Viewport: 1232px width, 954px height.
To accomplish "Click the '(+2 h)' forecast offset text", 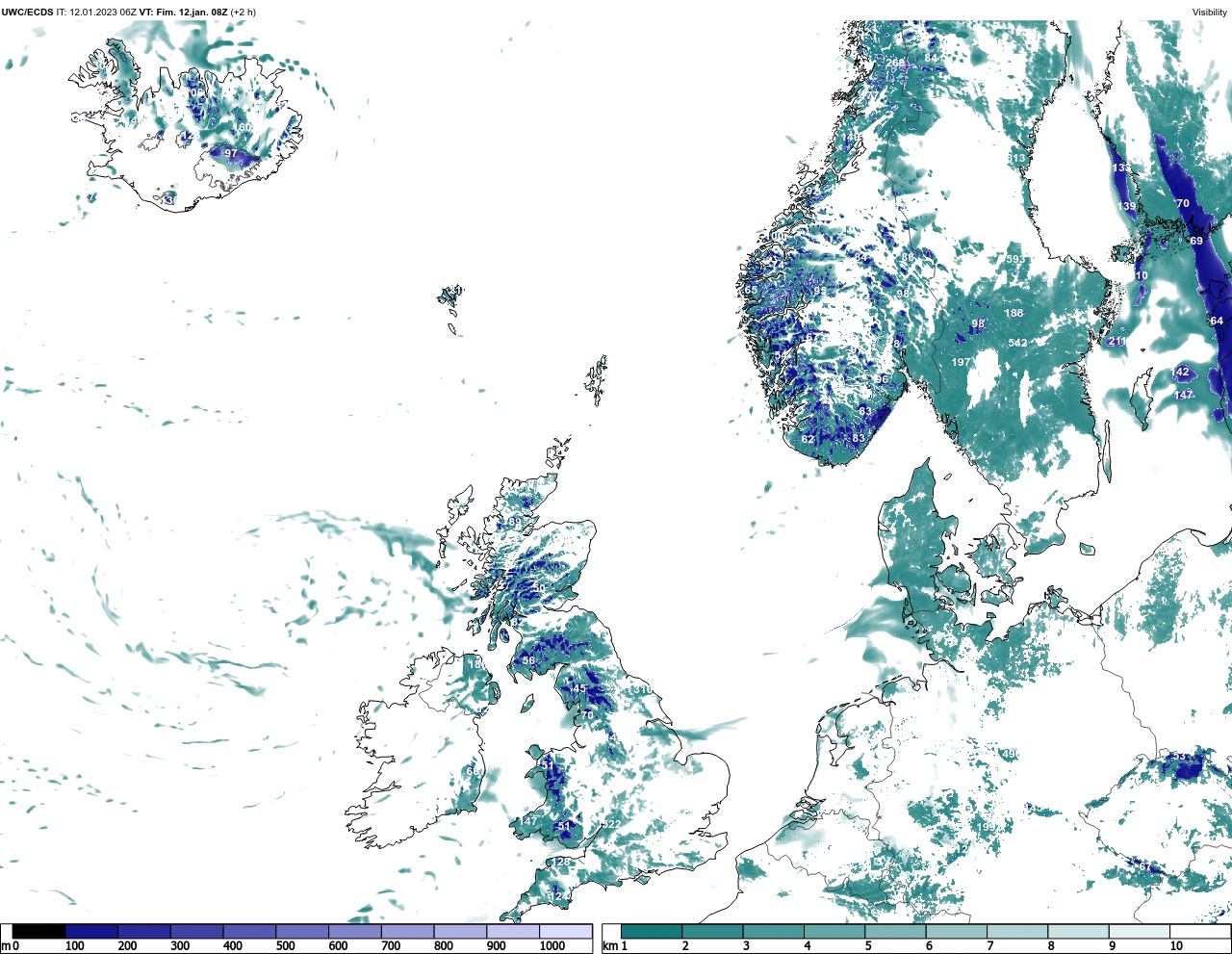I will 244,13.
